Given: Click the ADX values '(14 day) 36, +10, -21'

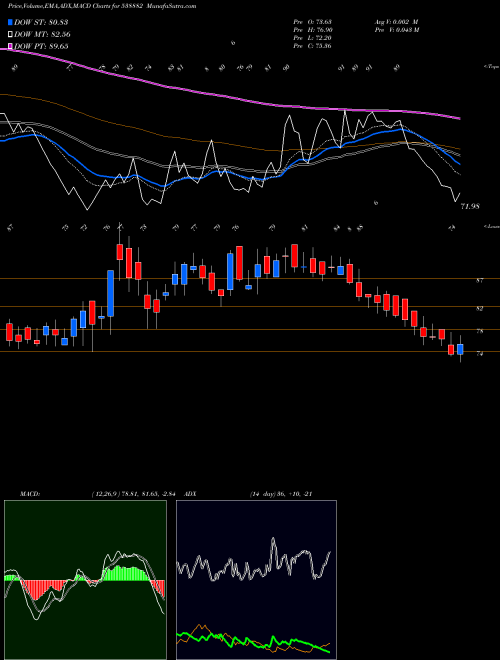Looking at the screenshot, I should point(280,494).
